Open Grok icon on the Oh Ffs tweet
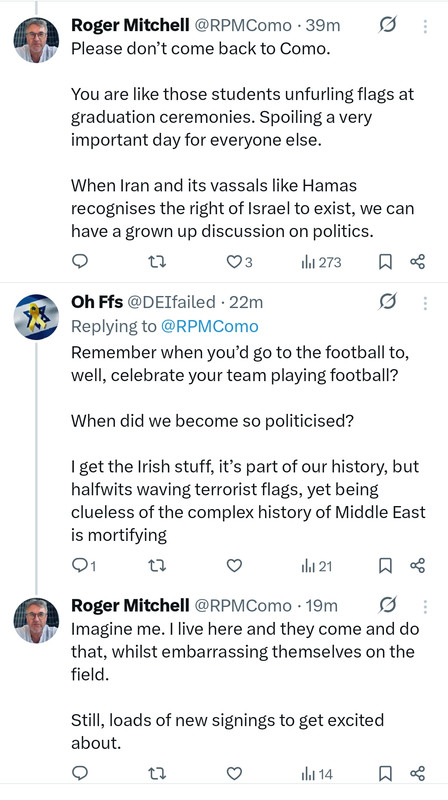The image size is (448, 800). [388, 302]
